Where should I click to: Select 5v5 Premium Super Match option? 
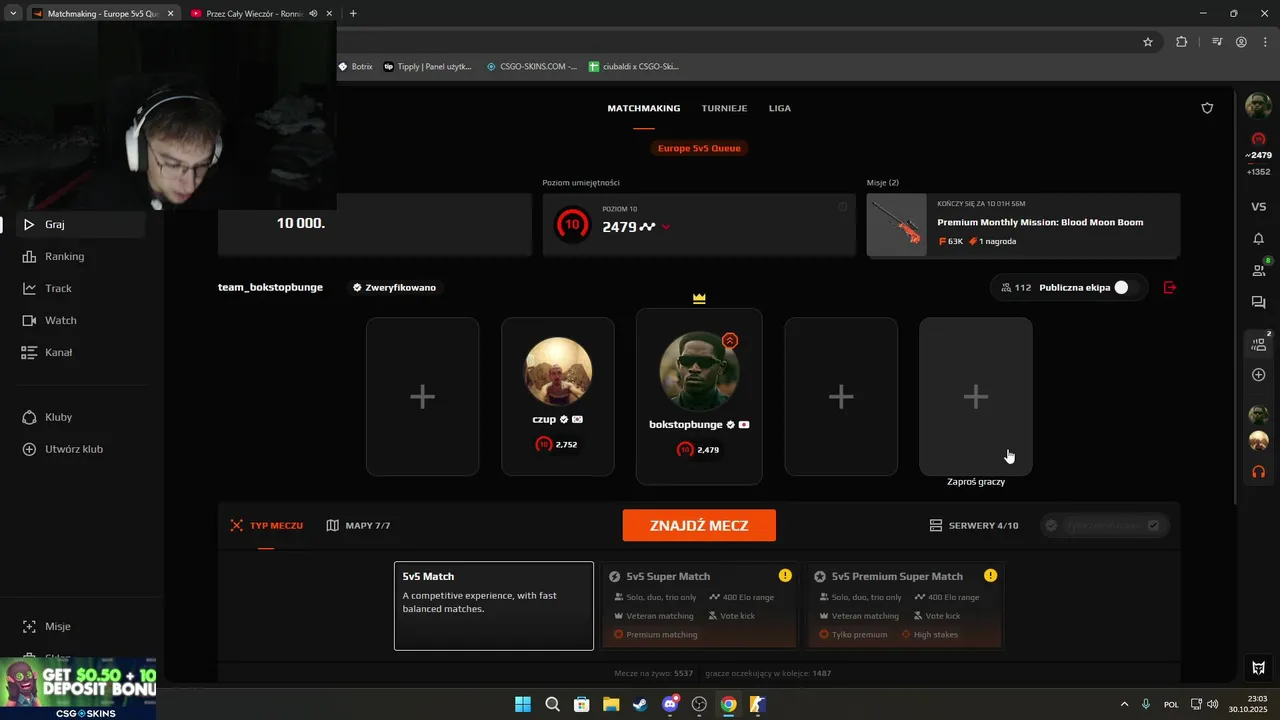(905, 606)
